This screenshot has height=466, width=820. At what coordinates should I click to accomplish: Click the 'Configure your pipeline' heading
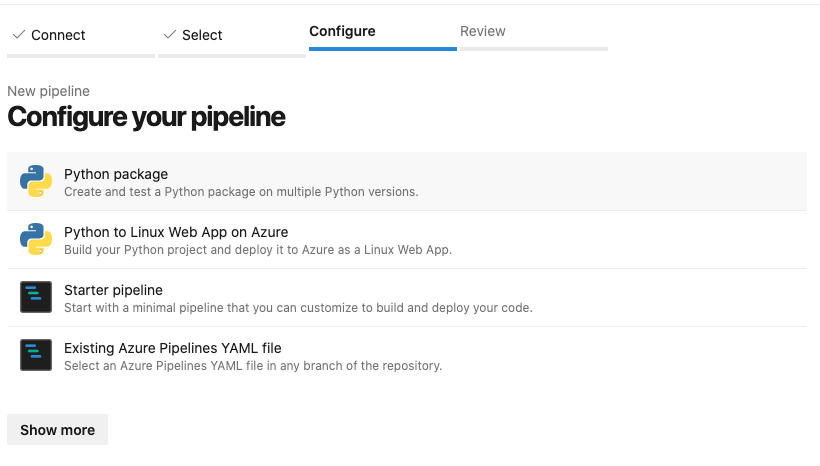[x=146, y=117]
